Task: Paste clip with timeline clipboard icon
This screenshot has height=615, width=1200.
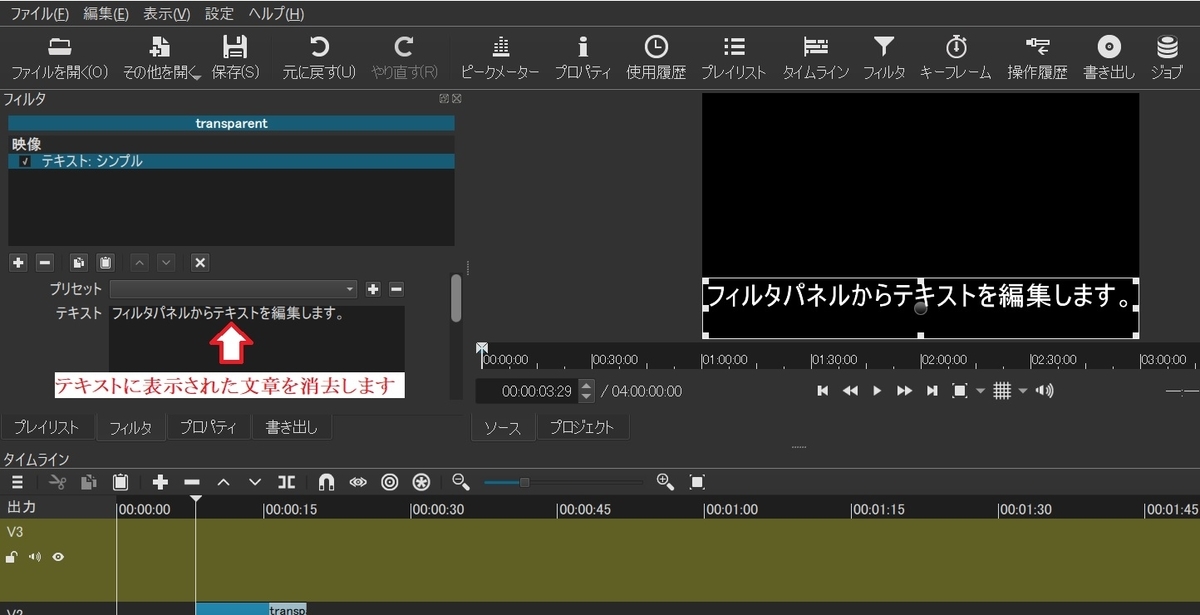Action: click(121, 482)
